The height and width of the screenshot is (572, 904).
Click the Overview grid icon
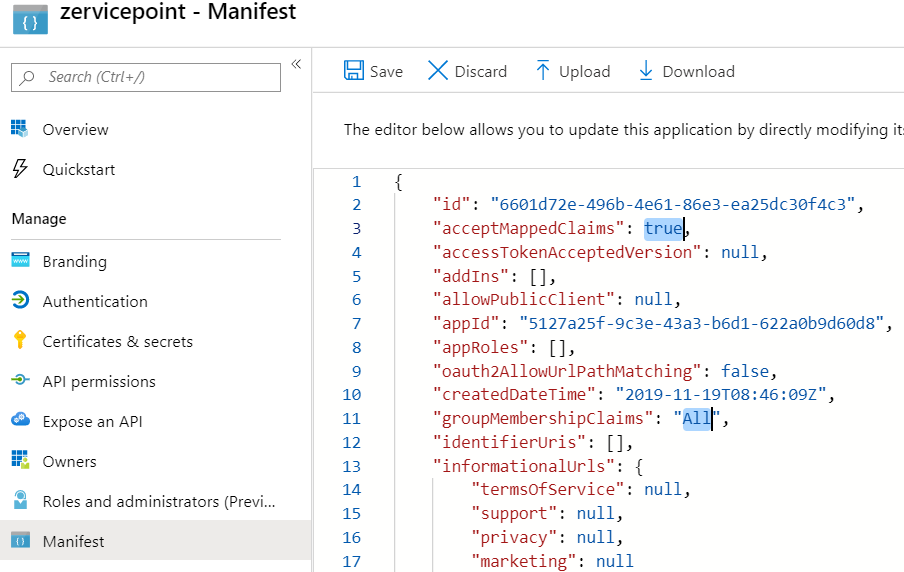[20, 129]
